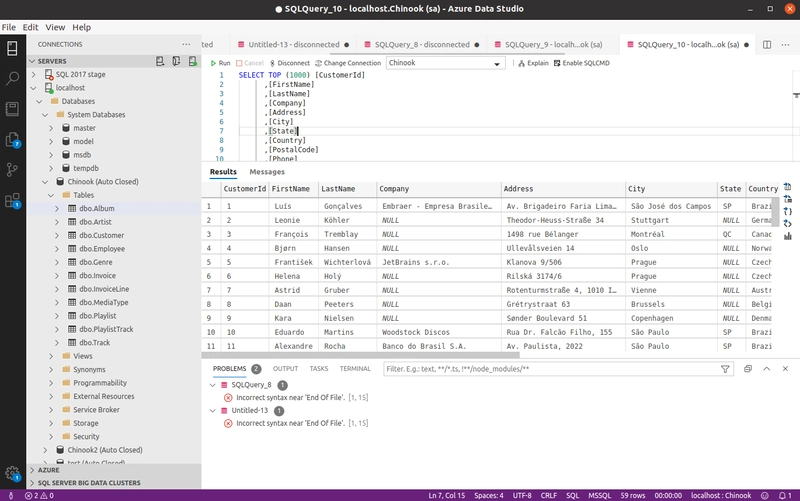The width and height of the screenshot is (800, 501).
Task: Collapse all problems icon
Action: (x=747, y=368)
